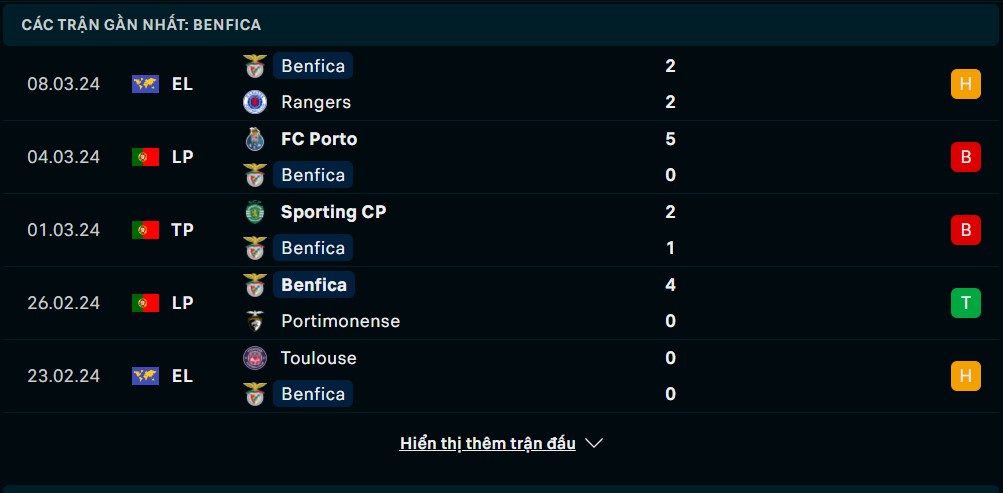Viewport: 1003px width, 493px height.
Task: Click the Europe flag icon beside 08.03.24
Action: [145, 84]
